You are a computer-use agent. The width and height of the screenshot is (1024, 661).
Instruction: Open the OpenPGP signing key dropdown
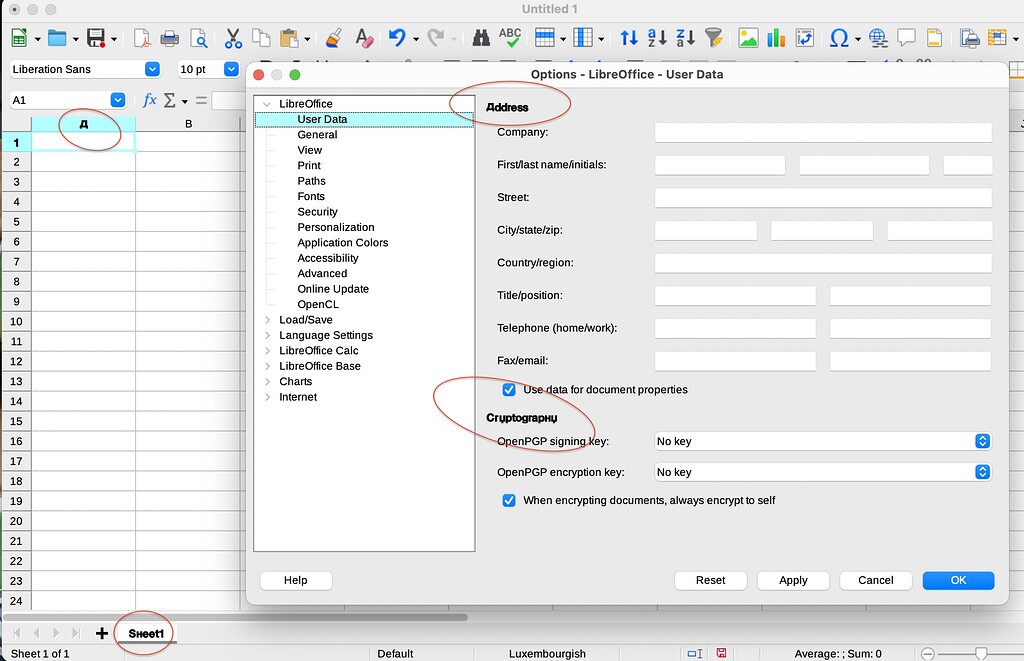tap(981, 441)
